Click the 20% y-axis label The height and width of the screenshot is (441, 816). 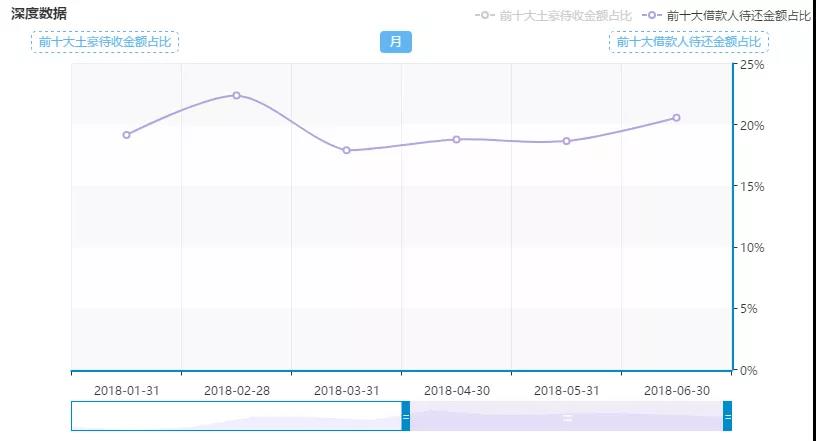click(752, 125)
